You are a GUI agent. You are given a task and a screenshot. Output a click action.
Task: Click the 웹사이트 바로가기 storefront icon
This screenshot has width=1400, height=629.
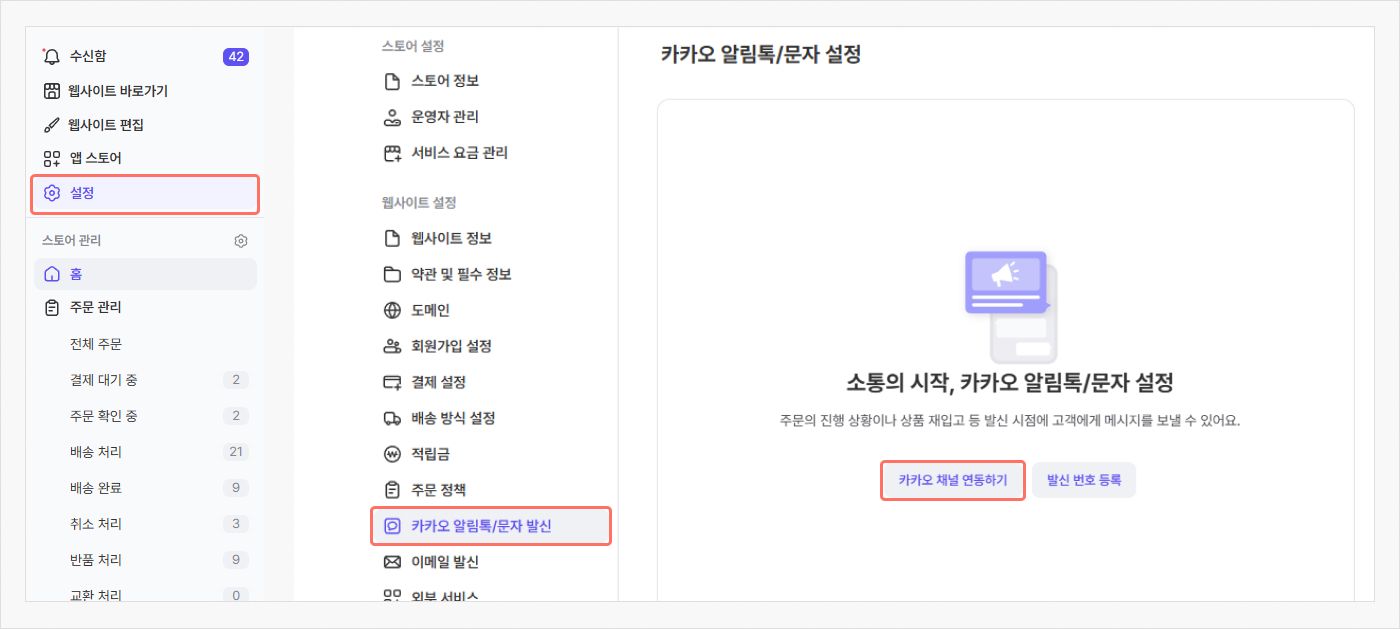tap(52, 91)
